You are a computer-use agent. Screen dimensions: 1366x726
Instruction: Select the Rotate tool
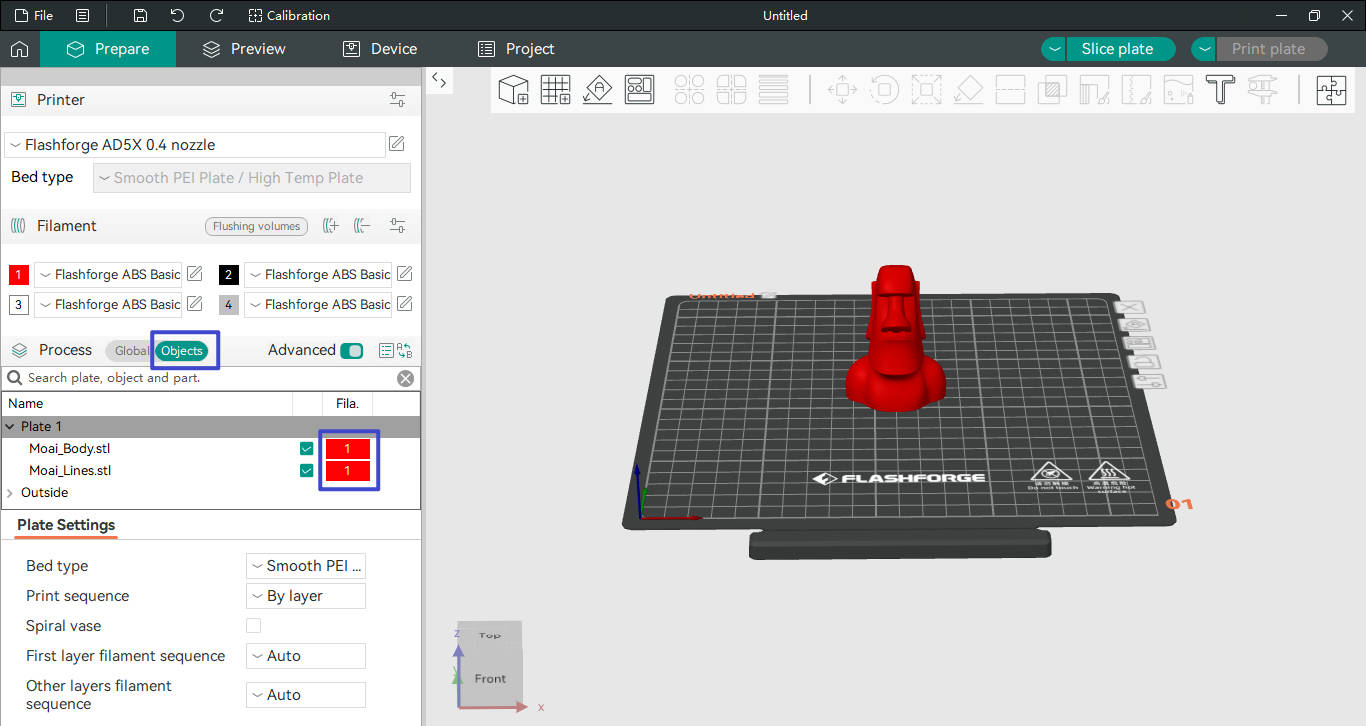[x=884, y=90]
